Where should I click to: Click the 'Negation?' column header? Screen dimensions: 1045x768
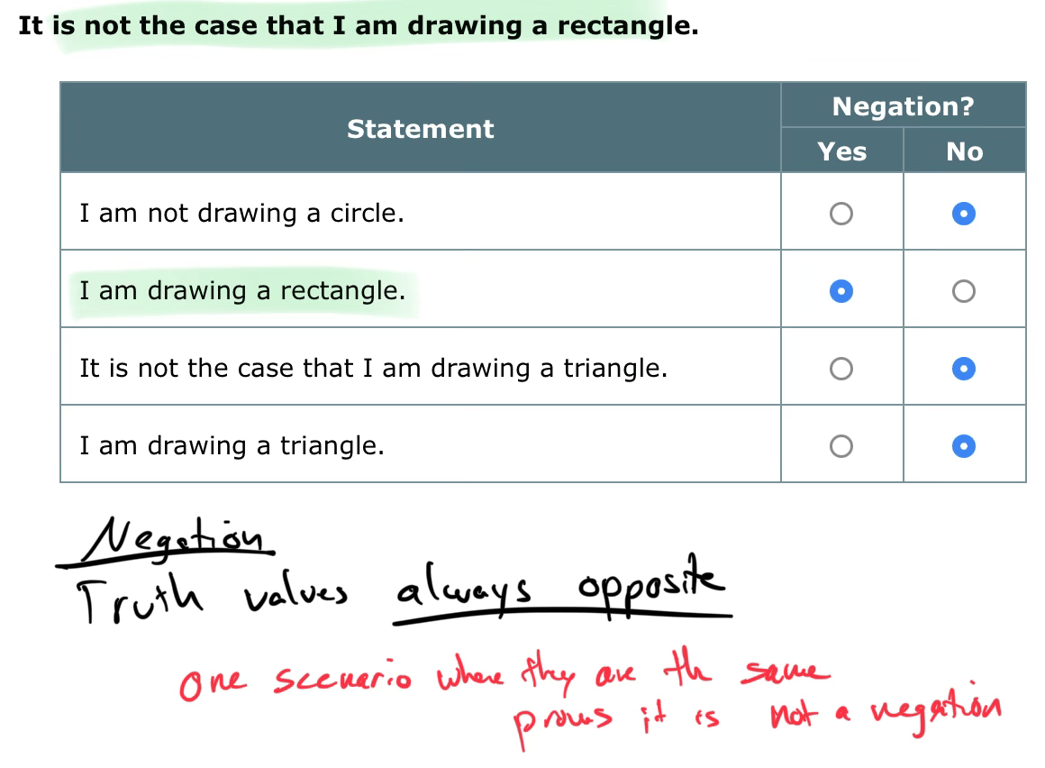pos(903,106)
